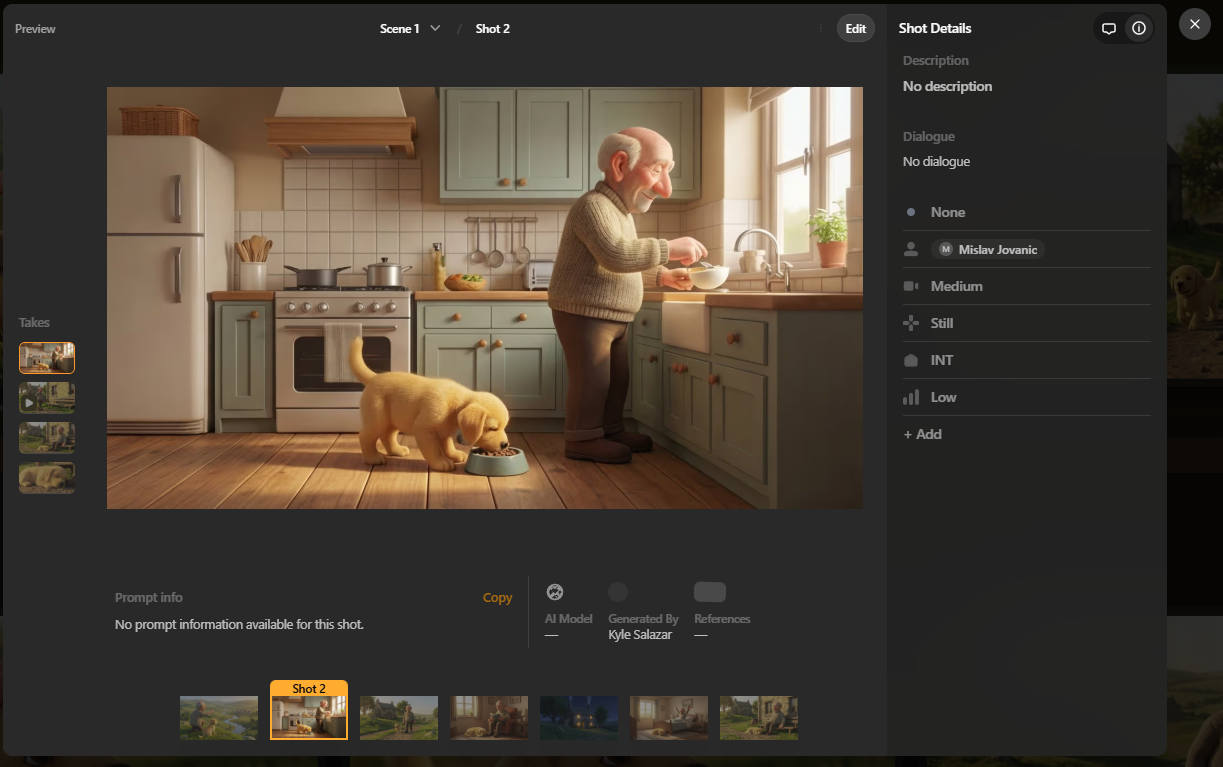Click + Add to add a shot attribute

[x=922, y=433]
